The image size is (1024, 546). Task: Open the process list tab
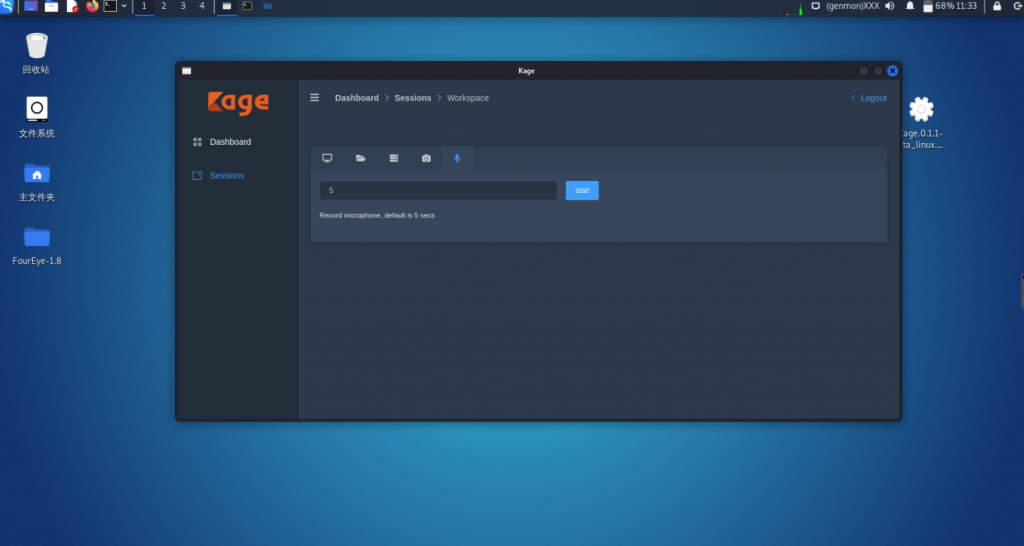(x=394, y=158)
